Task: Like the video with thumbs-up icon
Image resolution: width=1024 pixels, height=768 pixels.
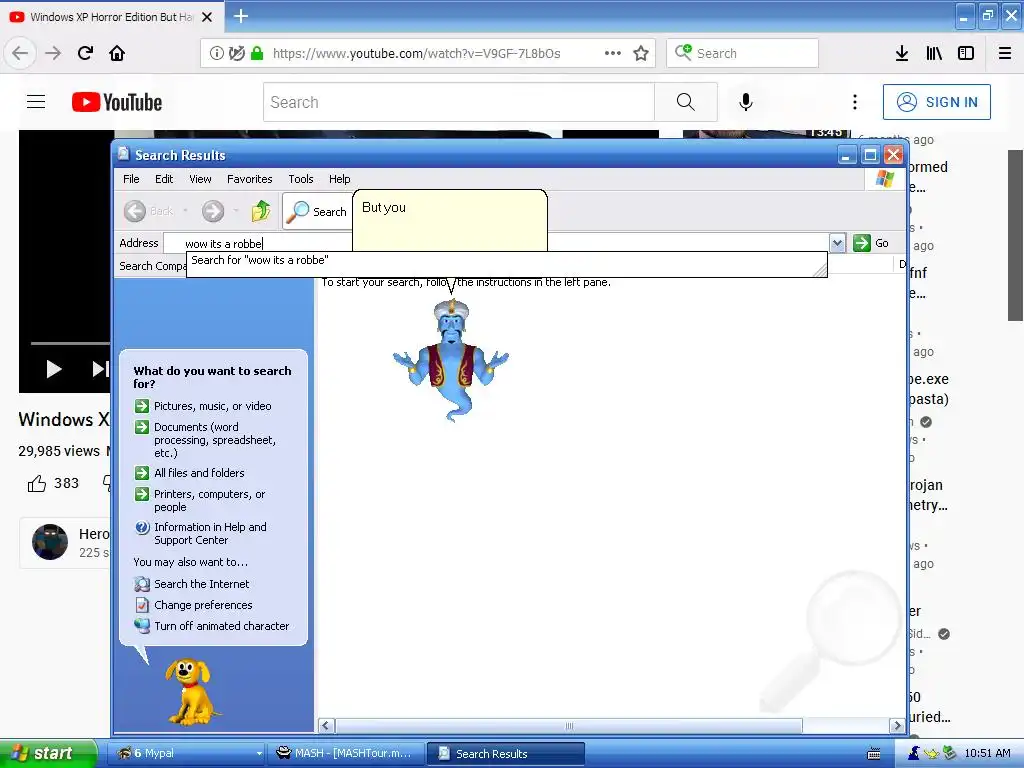Action: click(x=37, y=483)
